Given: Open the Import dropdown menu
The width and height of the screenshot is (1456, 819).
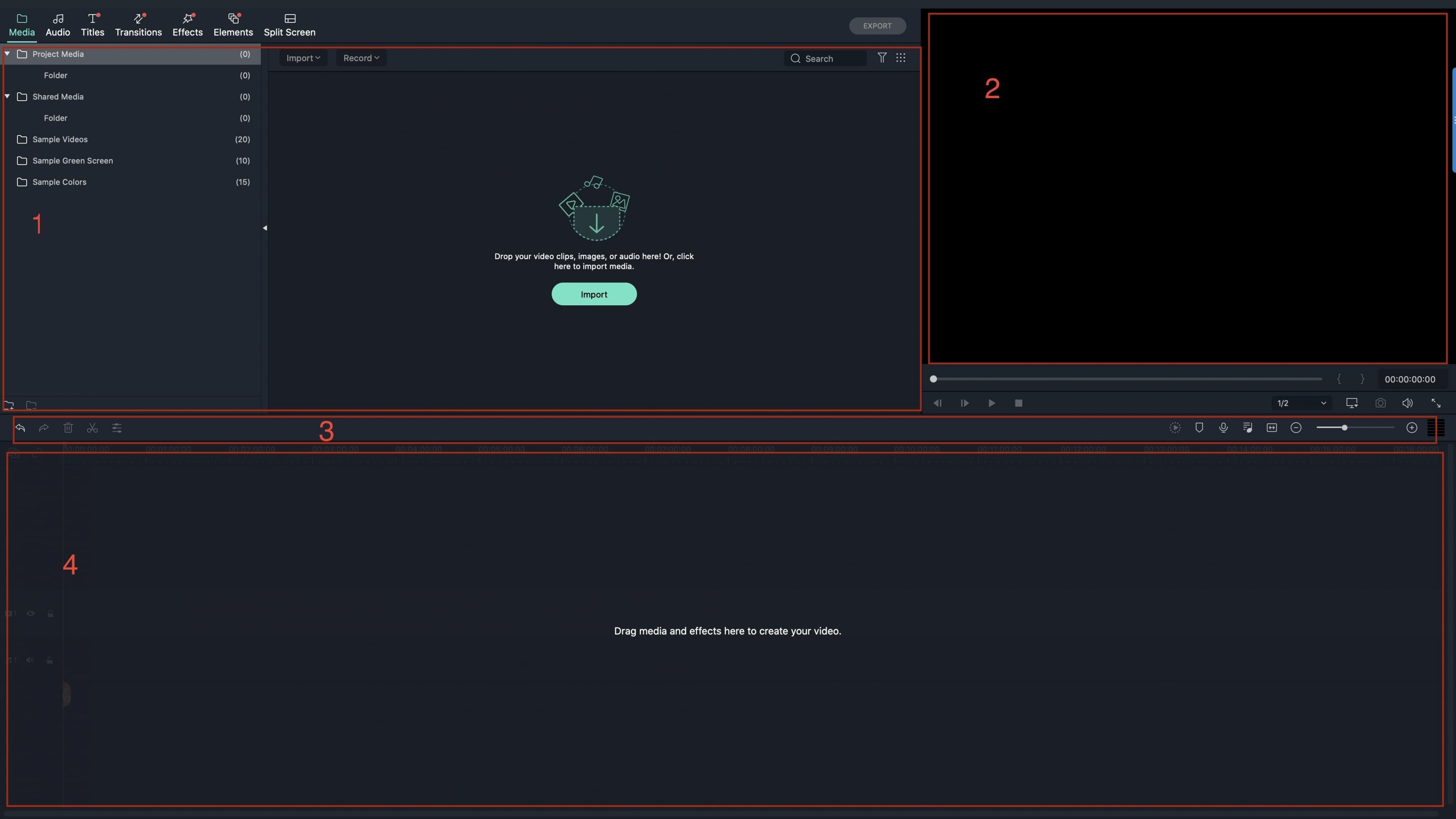Looking at the screenshot, I should pyautogui.click(x=303, y=58).
